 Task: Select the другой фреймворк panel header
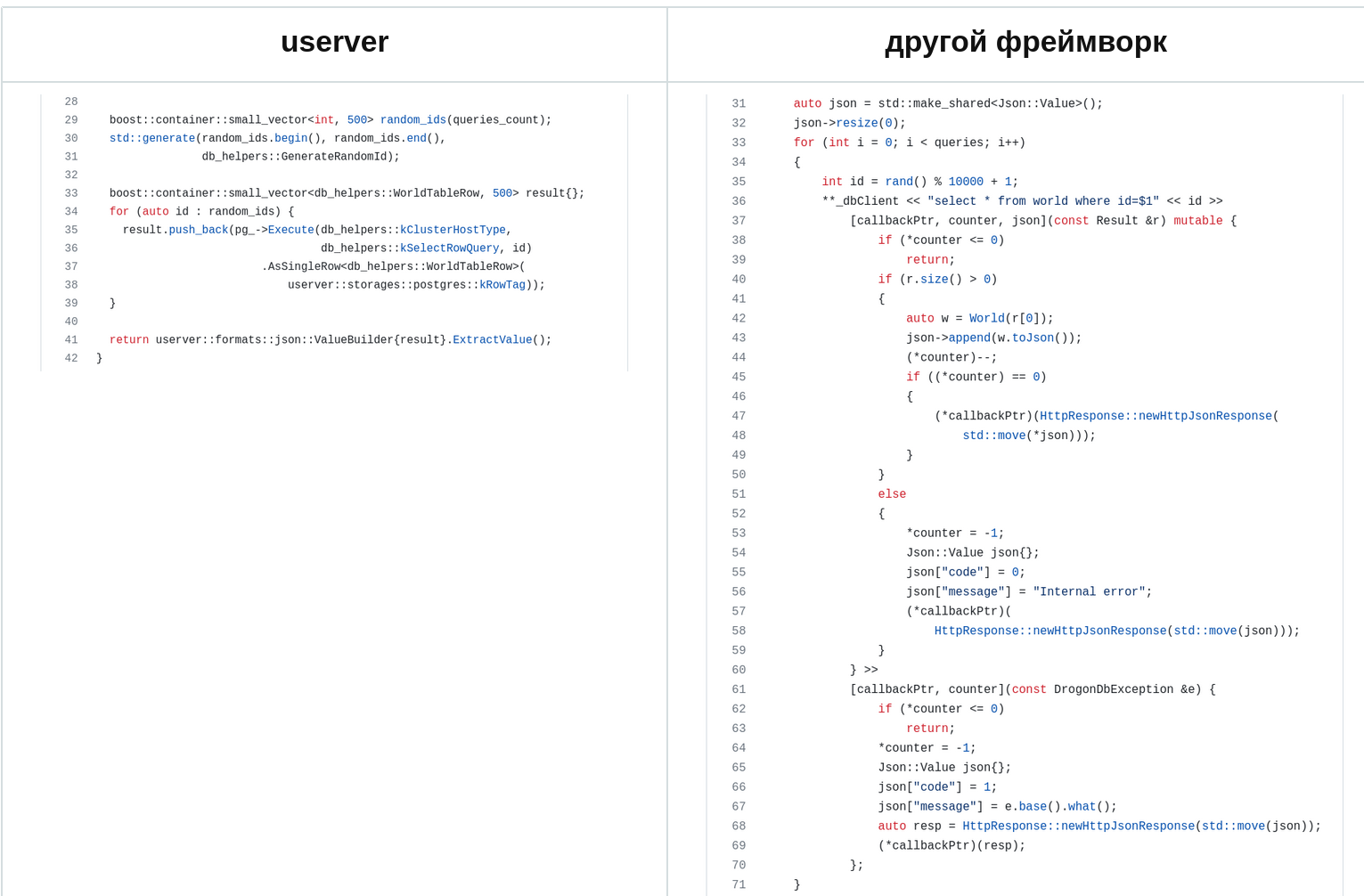tap(1025, 42)
